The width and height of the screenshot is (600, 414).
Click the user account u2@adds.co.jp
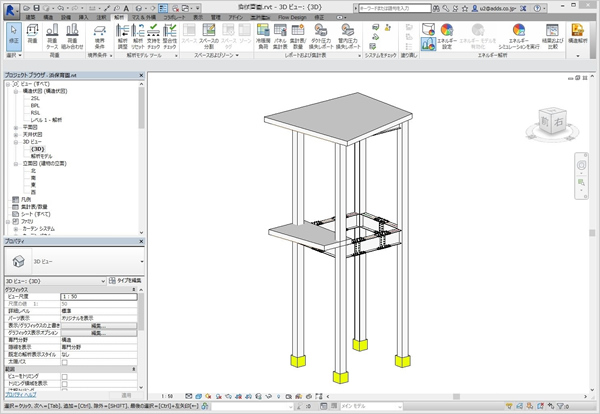tap(499, 8)
